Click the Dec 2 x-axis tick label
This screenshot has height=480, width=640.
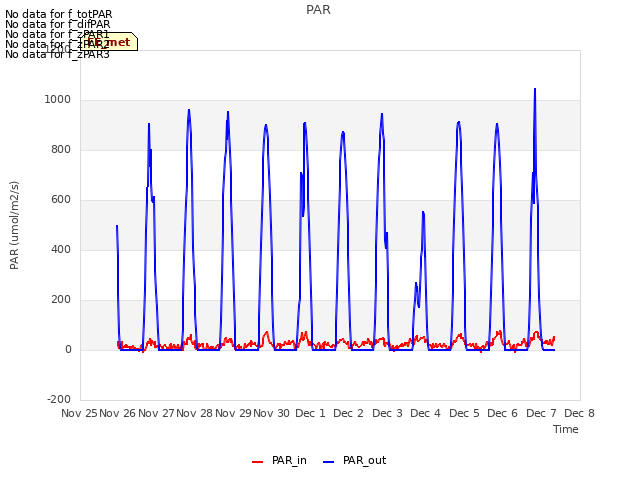349,413
